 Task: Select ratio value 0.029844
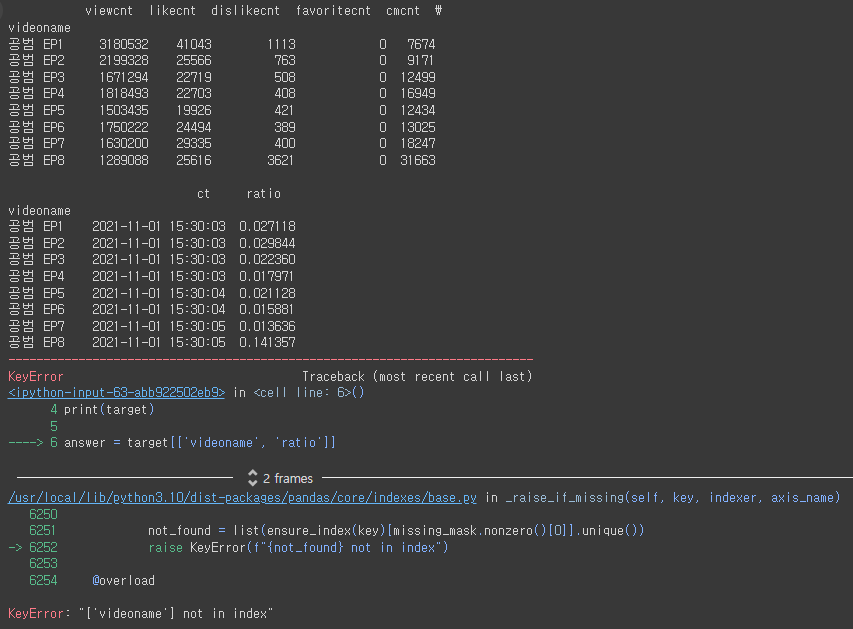coord(267,243)
